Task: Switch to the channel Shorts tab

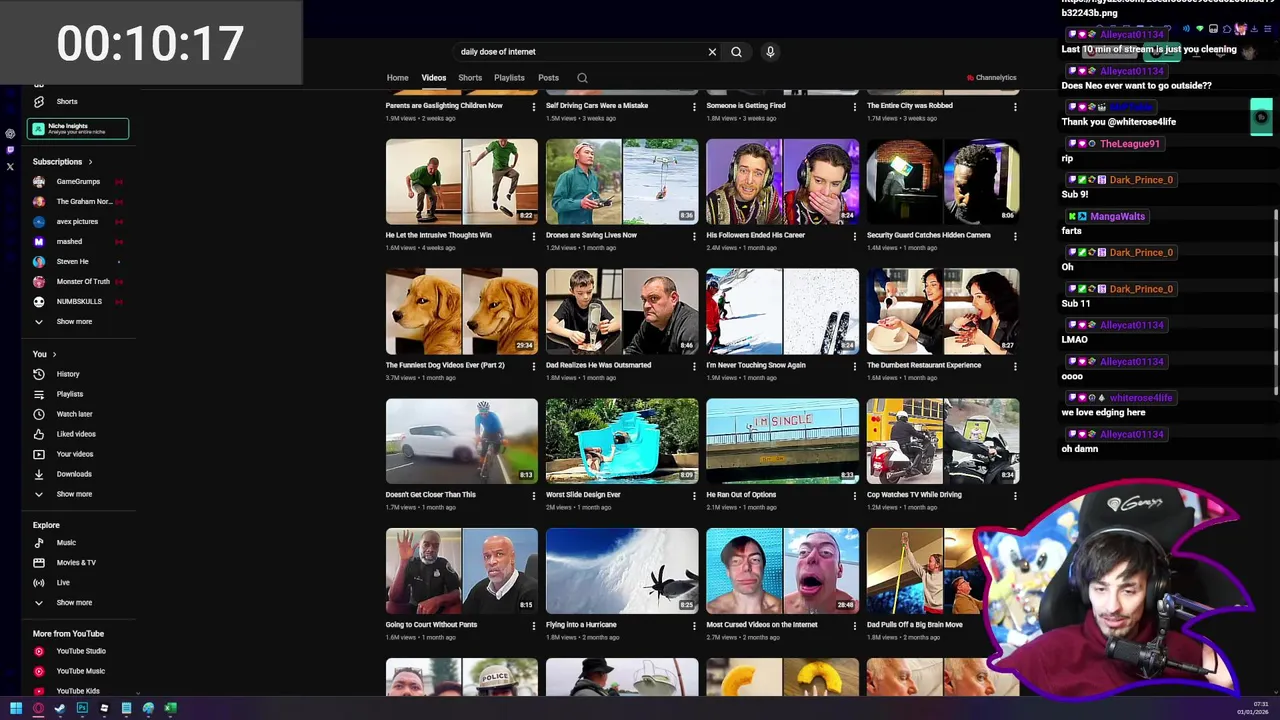Action: 470,78
